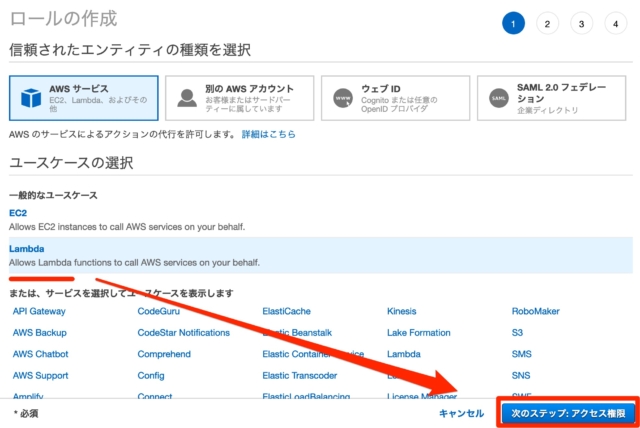640x428 pixels.
Task: Go to step 3 in wizard
Action: coord(581,24)
